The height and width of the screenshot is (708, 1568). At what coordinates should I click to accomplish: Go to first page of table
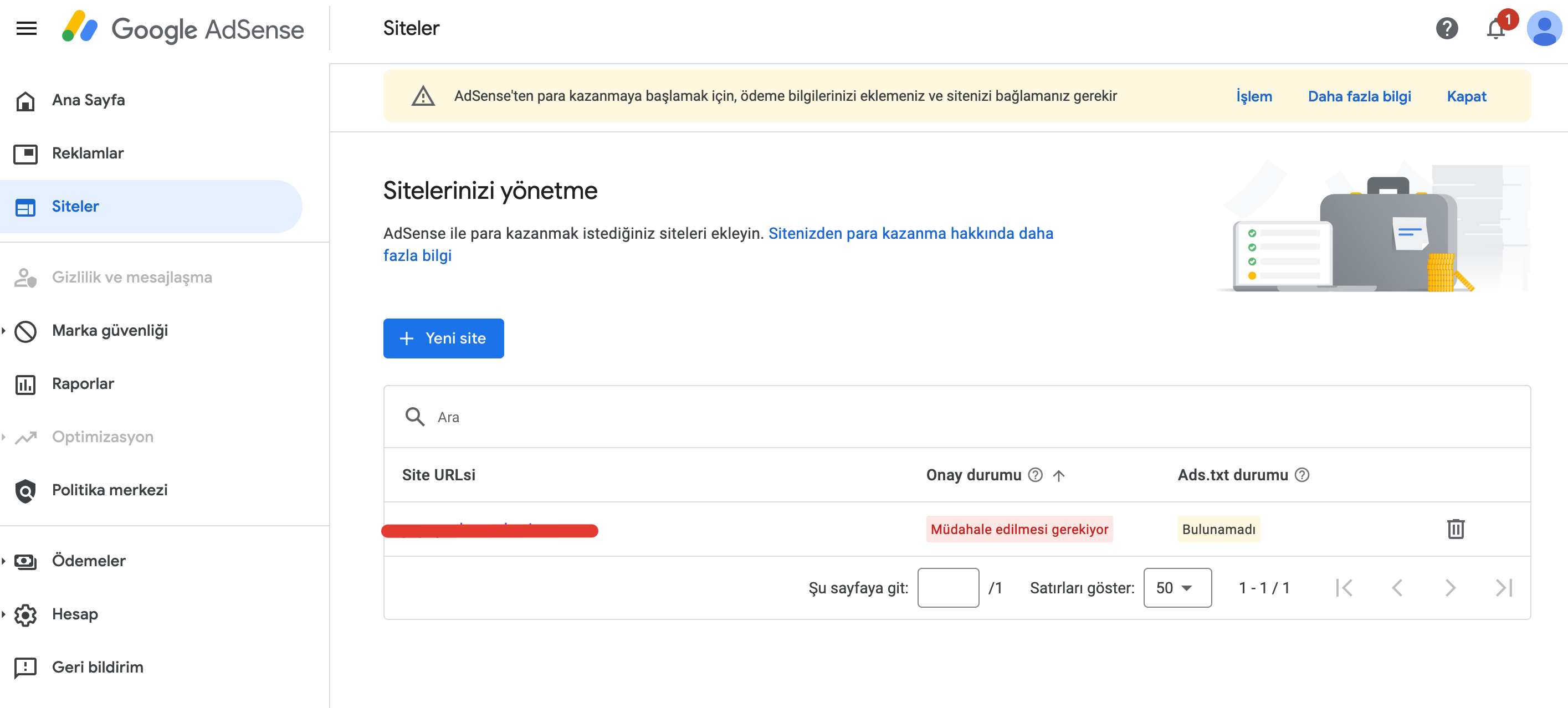pos(1344,588)
